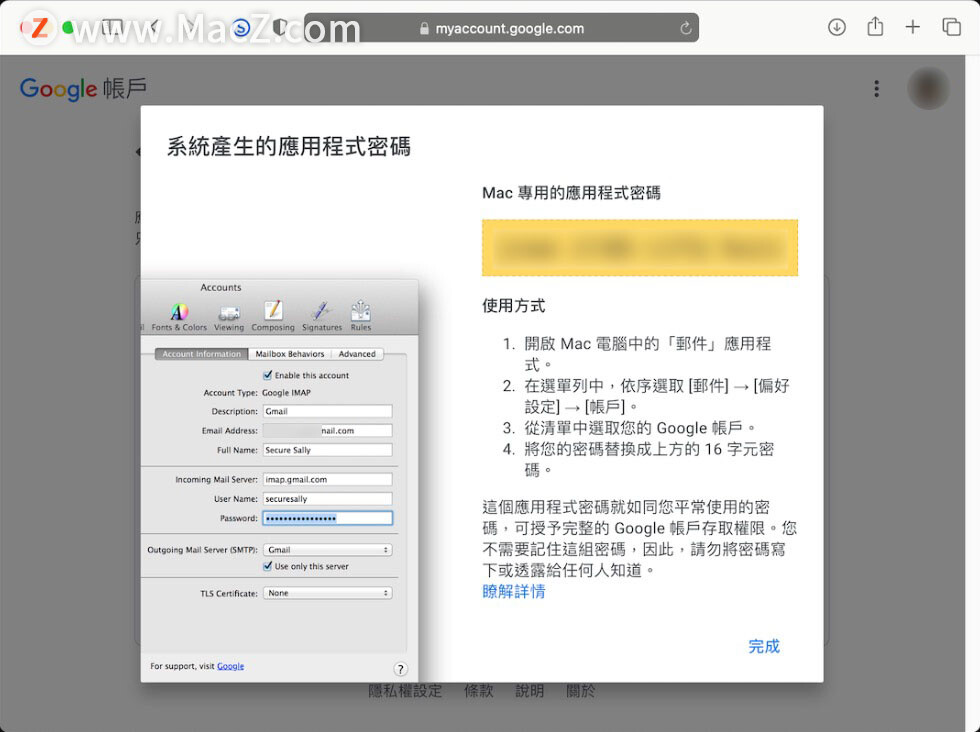Open the TLS Certificate dropdown
The height and width of the screenshot is (732, 980).
(328, 593)
